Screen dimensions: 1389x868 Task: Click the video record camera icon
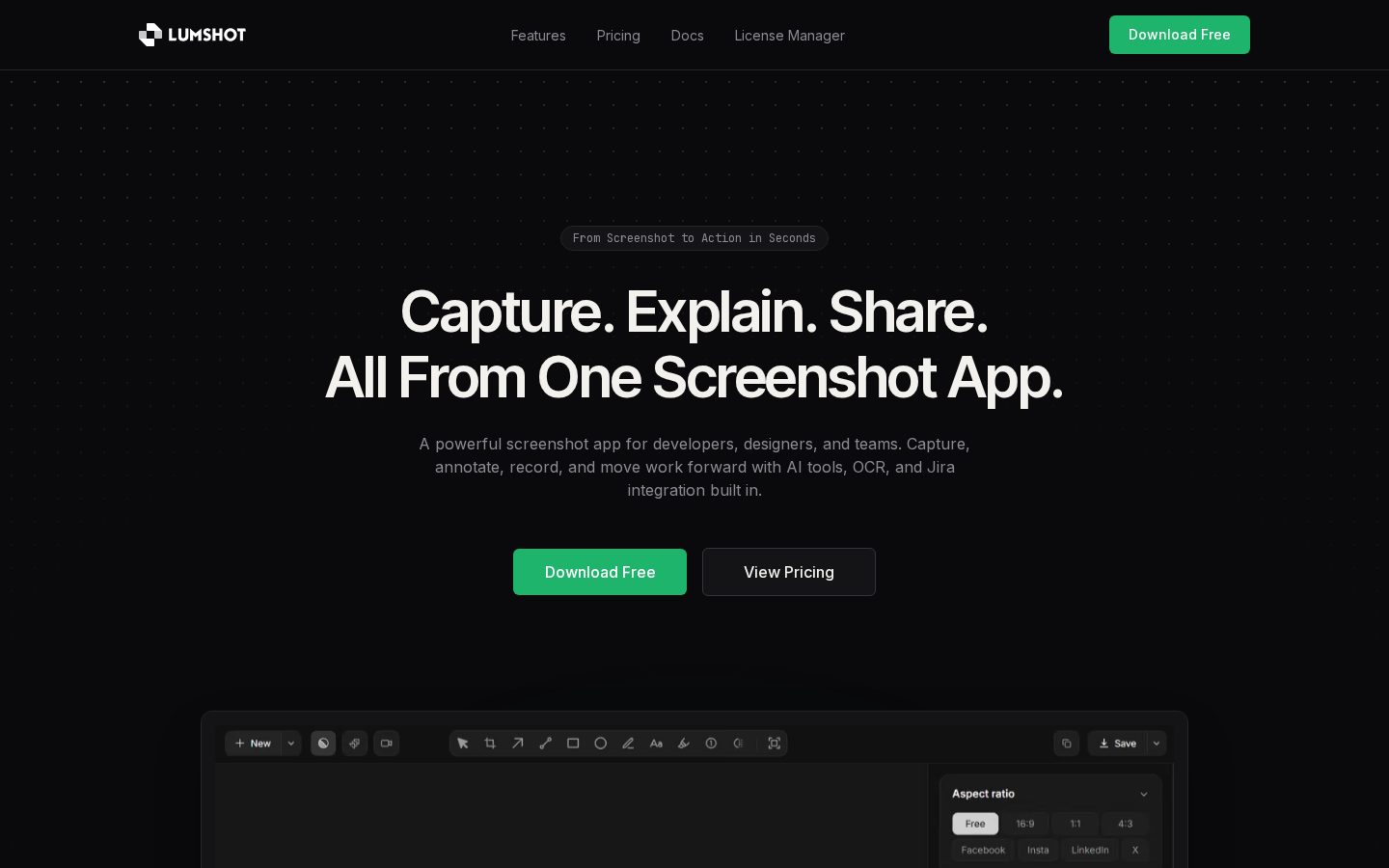(x=386, y=744)
